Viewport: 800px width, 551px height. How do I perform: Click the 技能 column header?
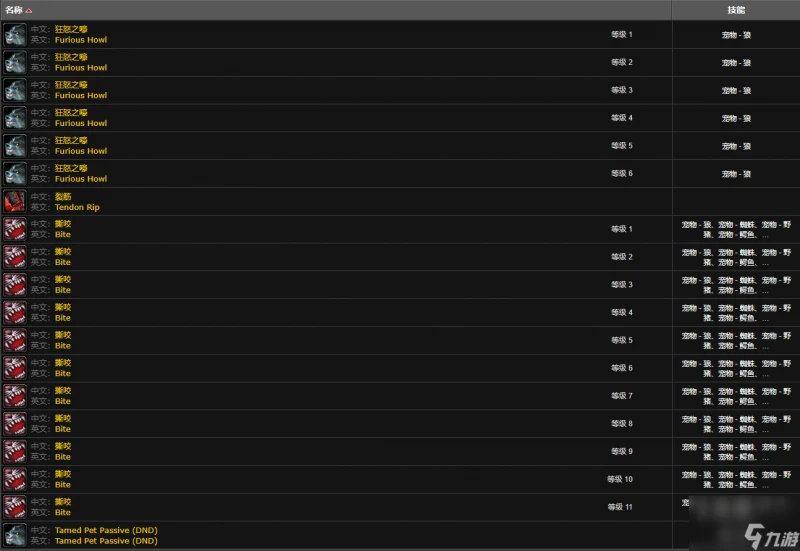click(x=735, y=9)
